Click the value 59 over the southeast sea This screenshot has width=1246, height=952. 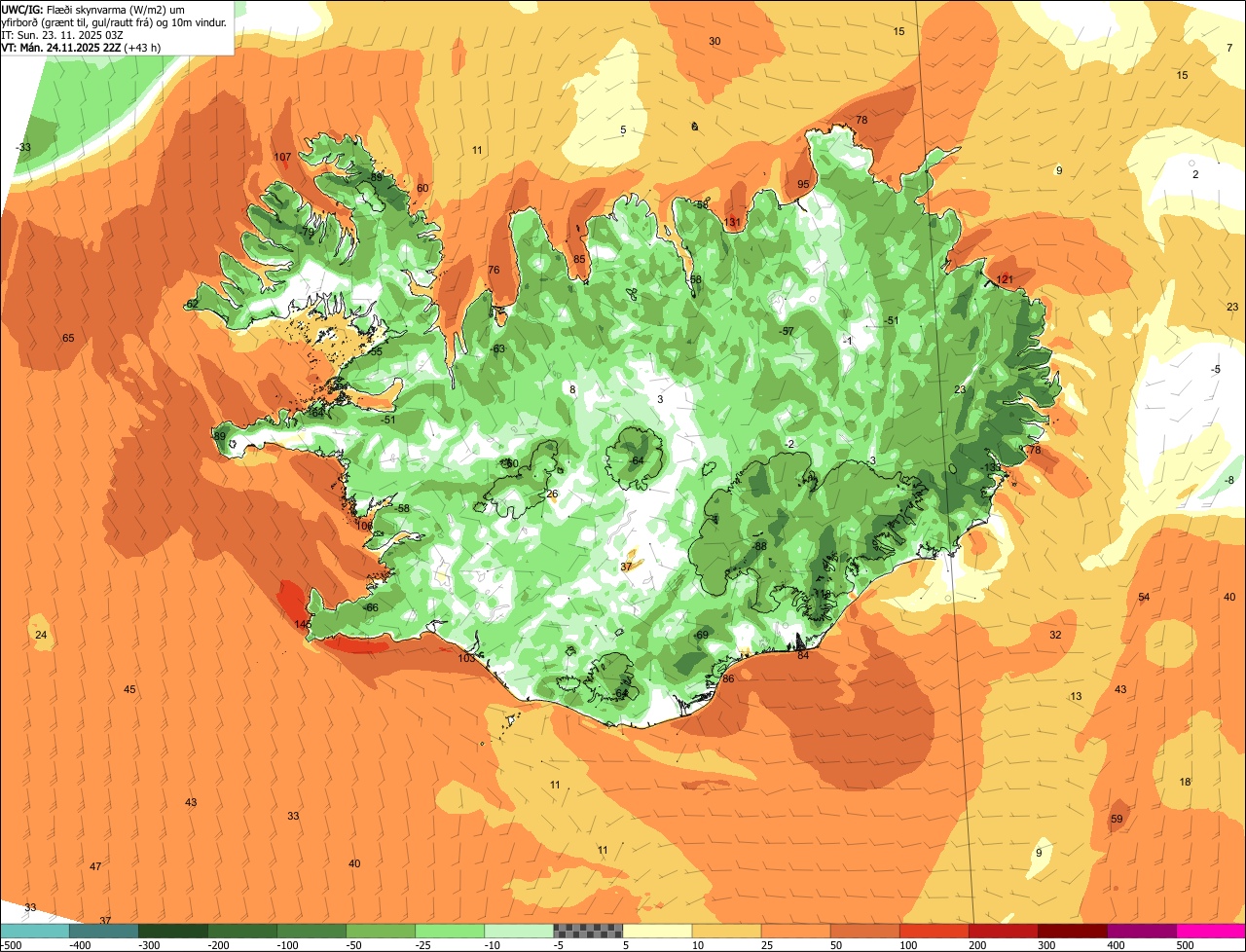pyautogui.click(x=1117, y=819)
